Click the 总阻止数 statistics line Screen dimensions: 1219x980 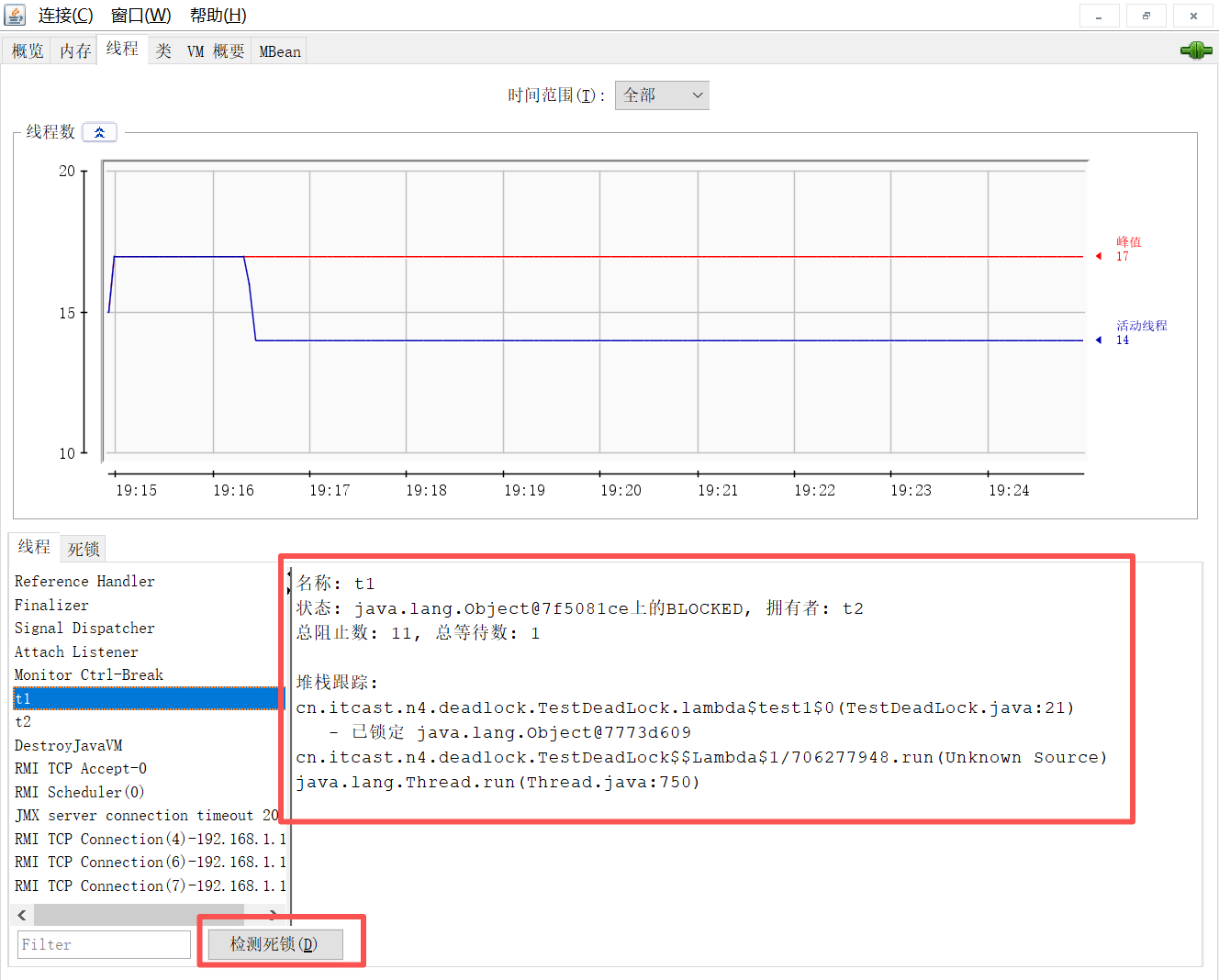418,633
